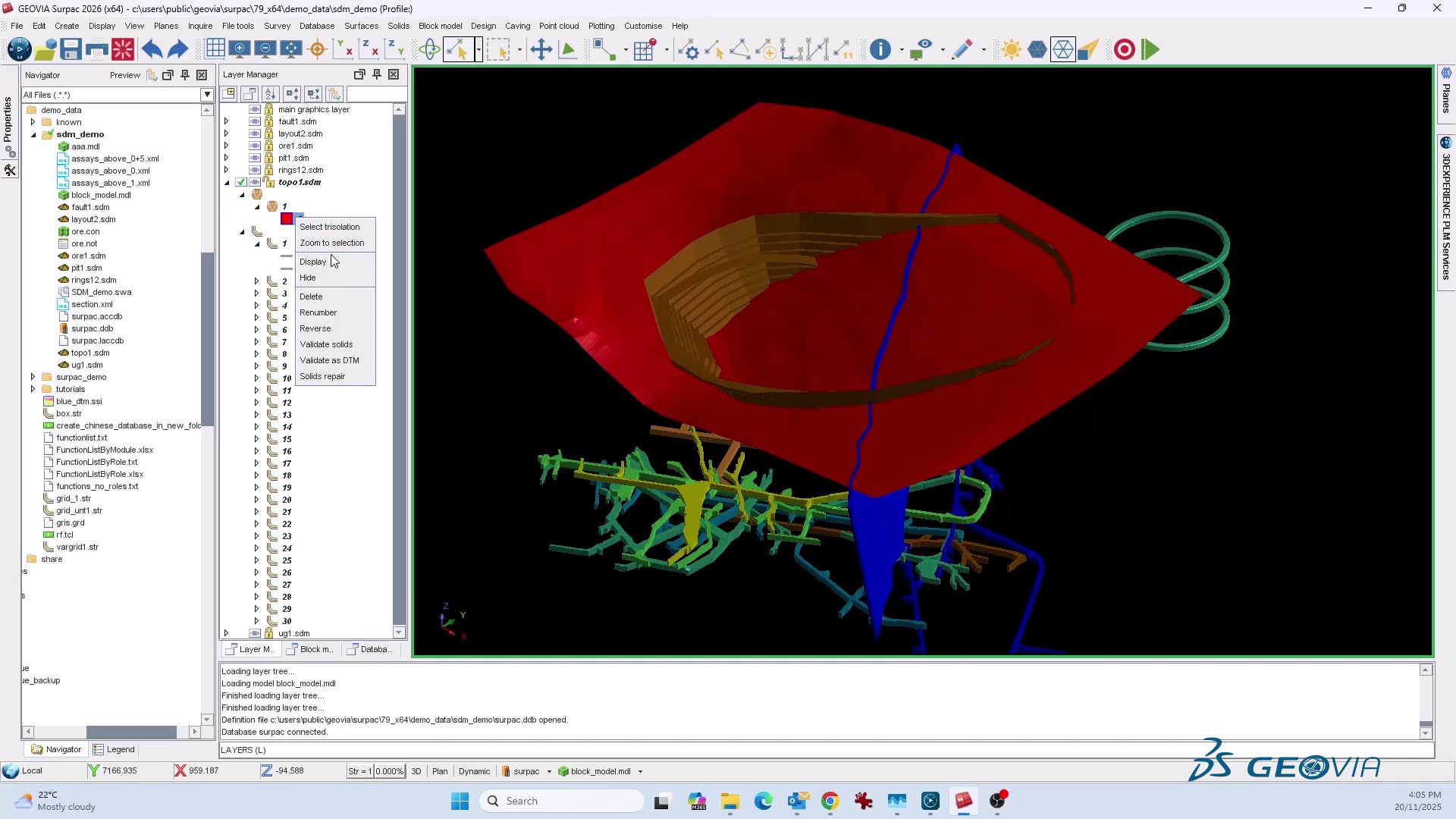Toggle visibility eye for layout2.sdm layer
This screenshot has width=1456, height=819.
[x=255, y=134]
